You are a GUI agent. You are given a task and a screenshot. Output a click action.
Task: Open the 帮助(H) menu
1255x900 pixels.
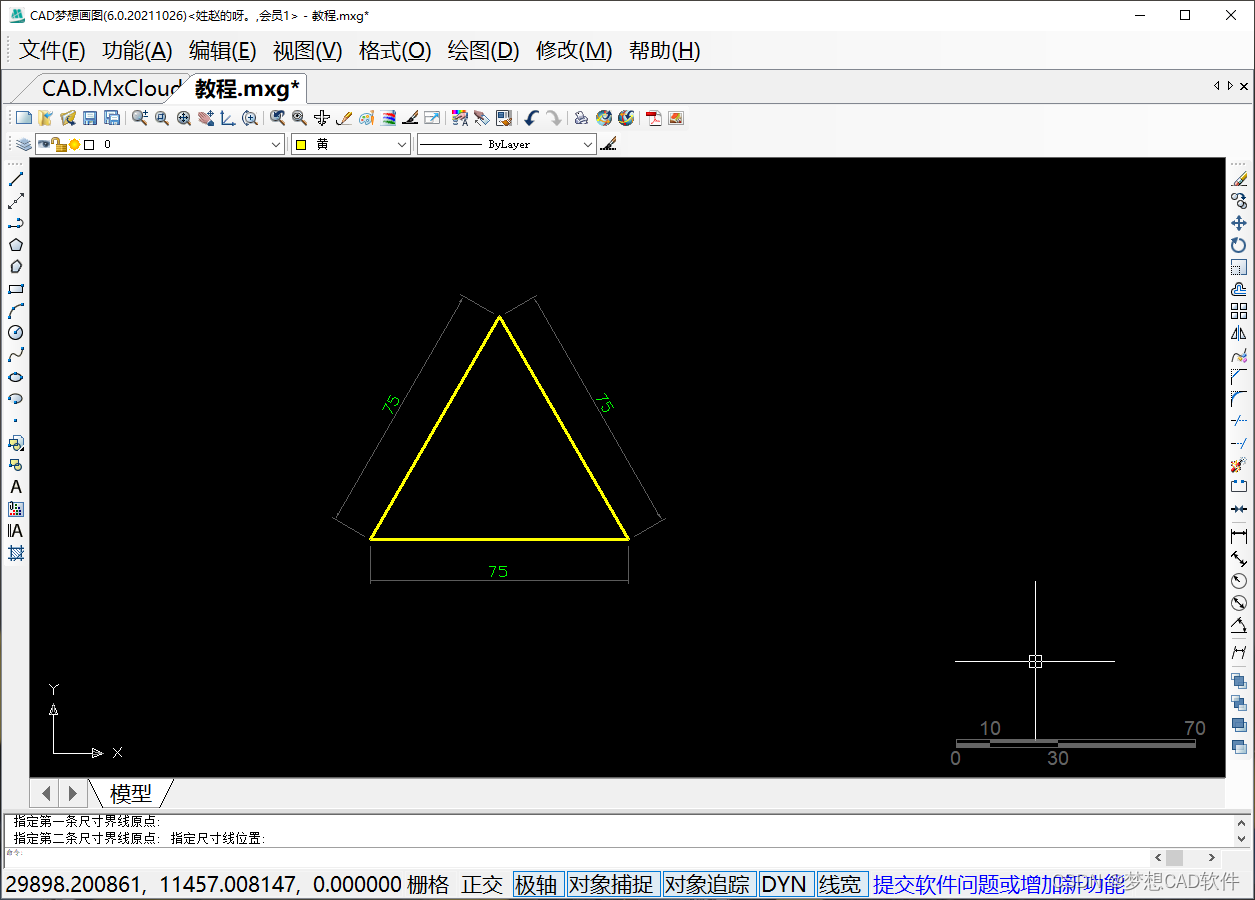pyautogui.click(x=665, y=51)
